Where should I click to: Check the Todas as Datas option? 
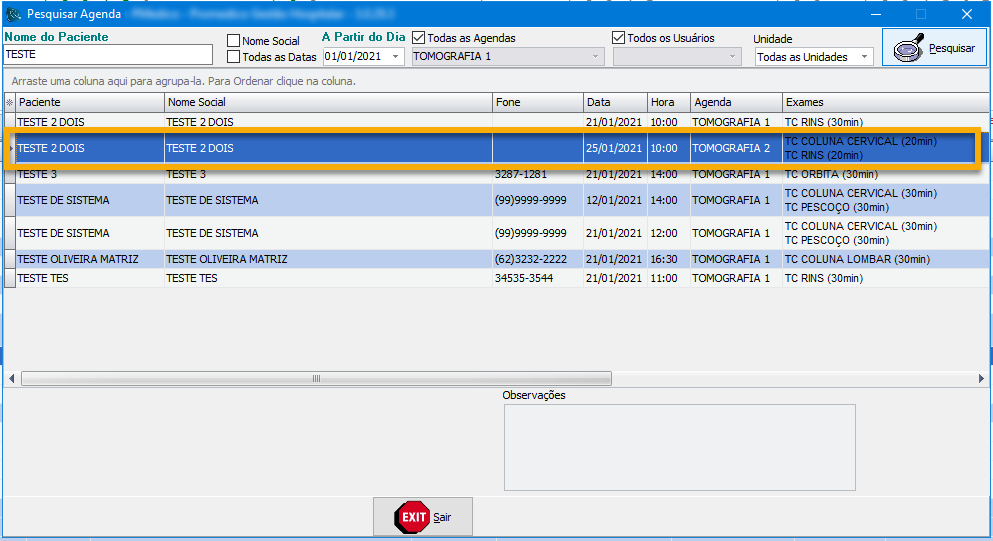pyautogui.click(x=234, y=57)
